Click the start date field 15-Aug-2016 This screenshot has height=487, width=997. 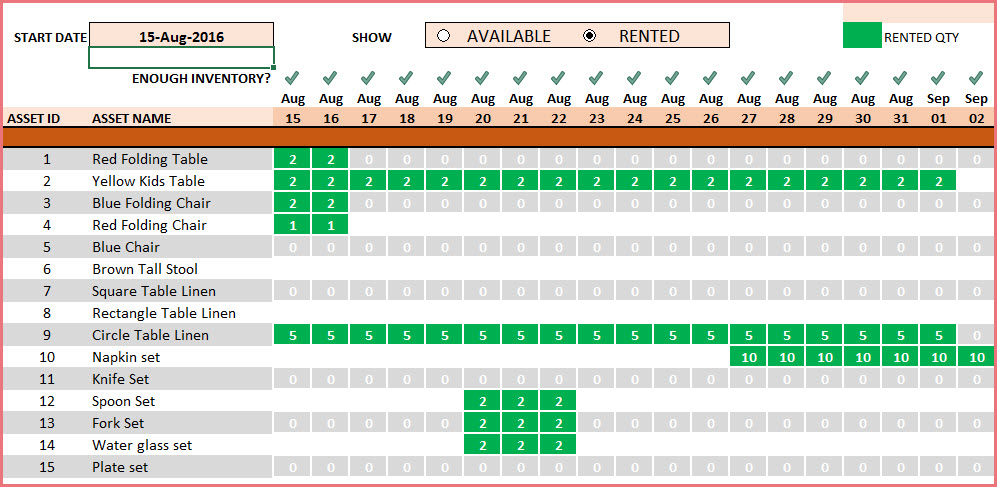point(181,37)
